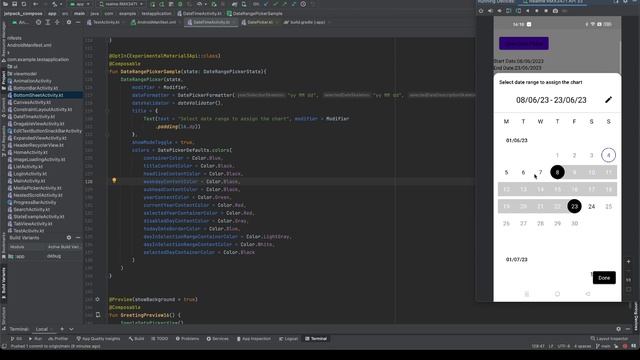
Task: Open the build.gradle (:app) editor tab
Action: click(x=307, y=22)
